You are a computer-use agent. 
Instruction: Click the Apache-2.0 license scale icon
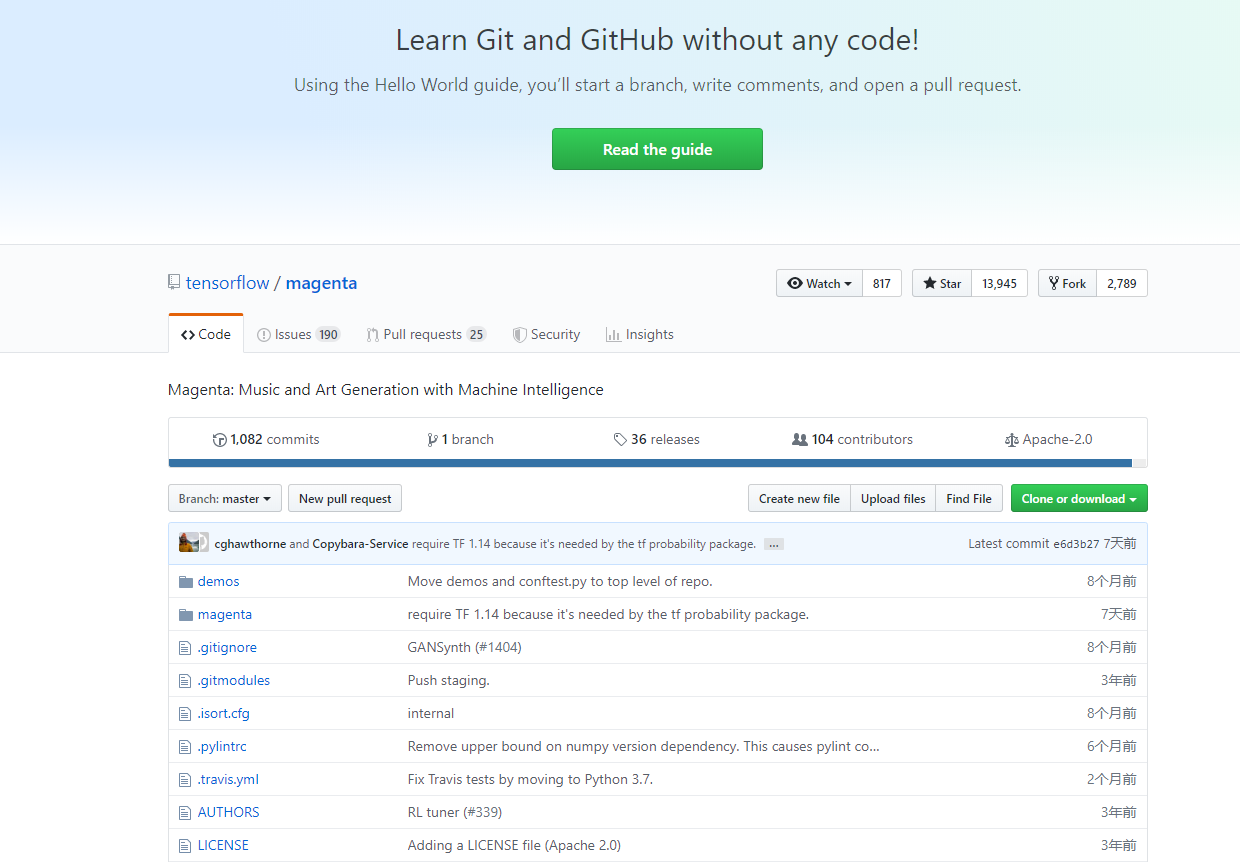1011,440
